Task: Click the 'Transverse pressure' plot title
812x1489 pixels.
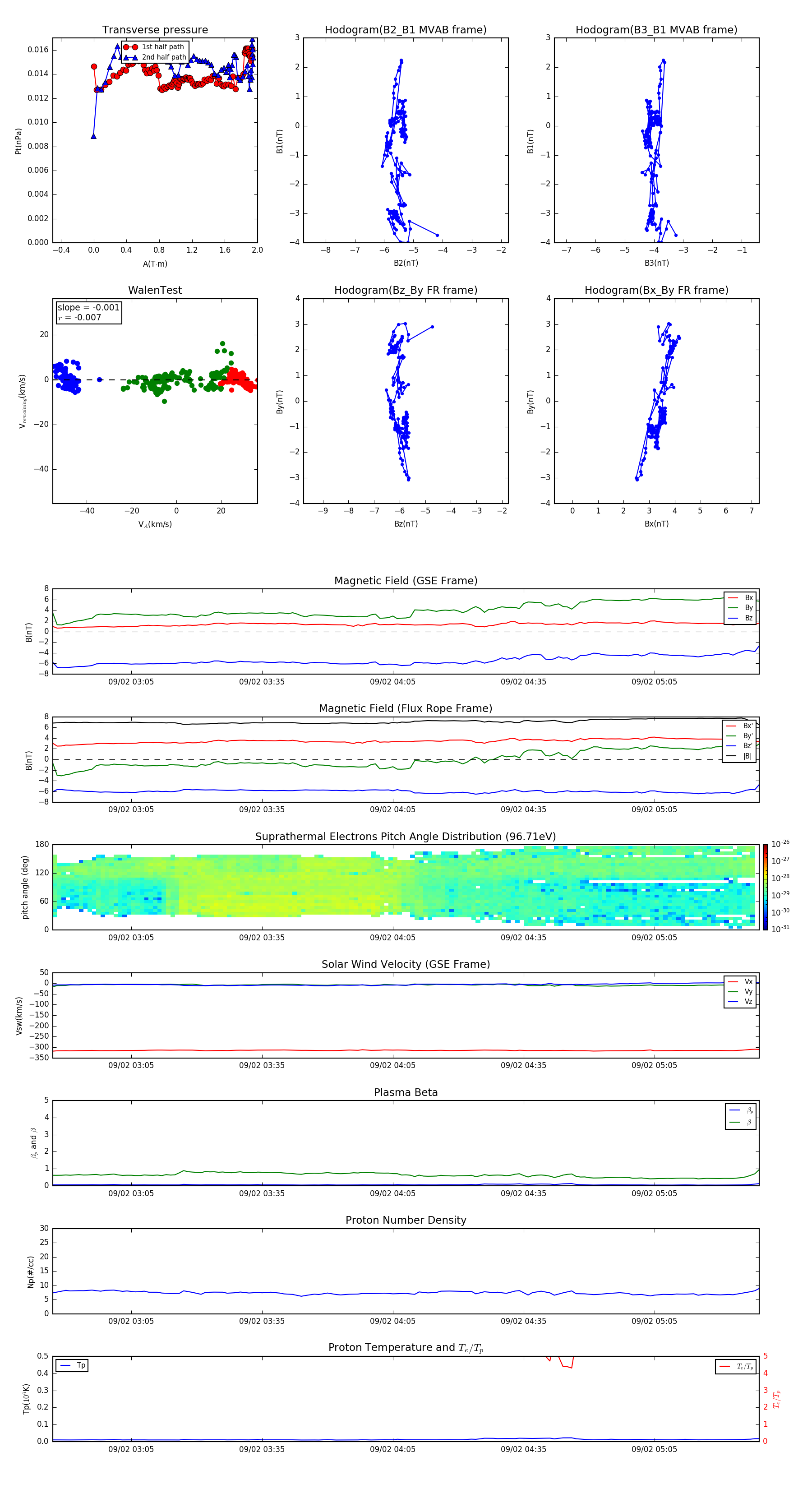Action: [x=155, y=29]
